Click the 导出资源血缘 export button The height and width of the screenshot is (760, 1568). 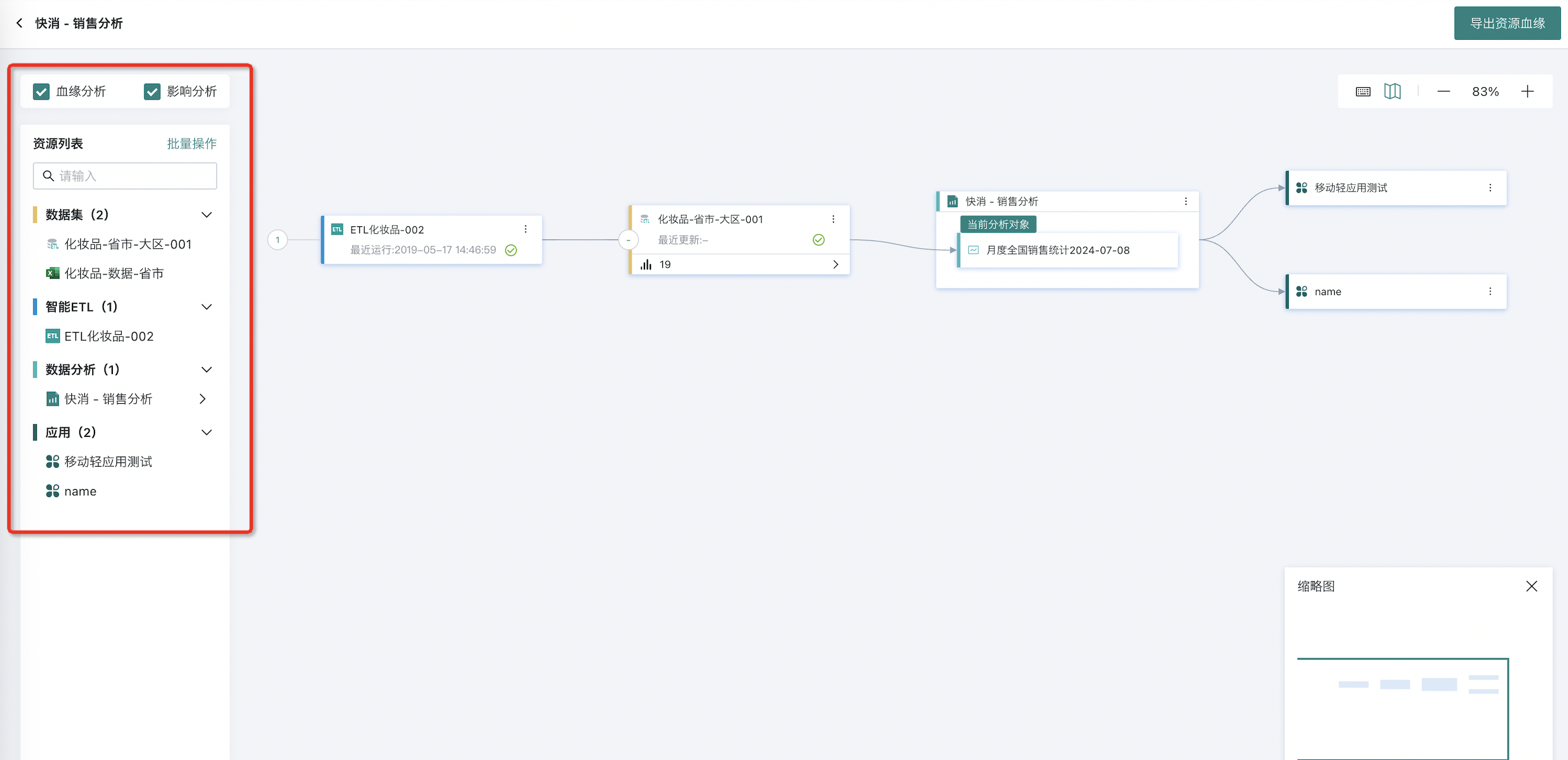1507,23
